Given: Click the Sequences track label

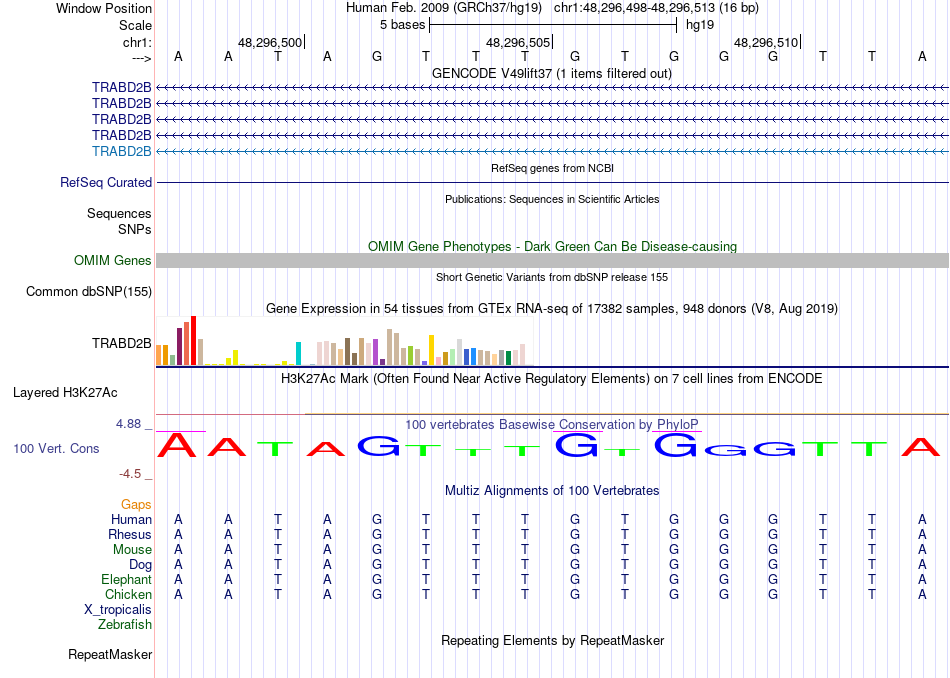Looking at the screenshot, I should 119,213.
